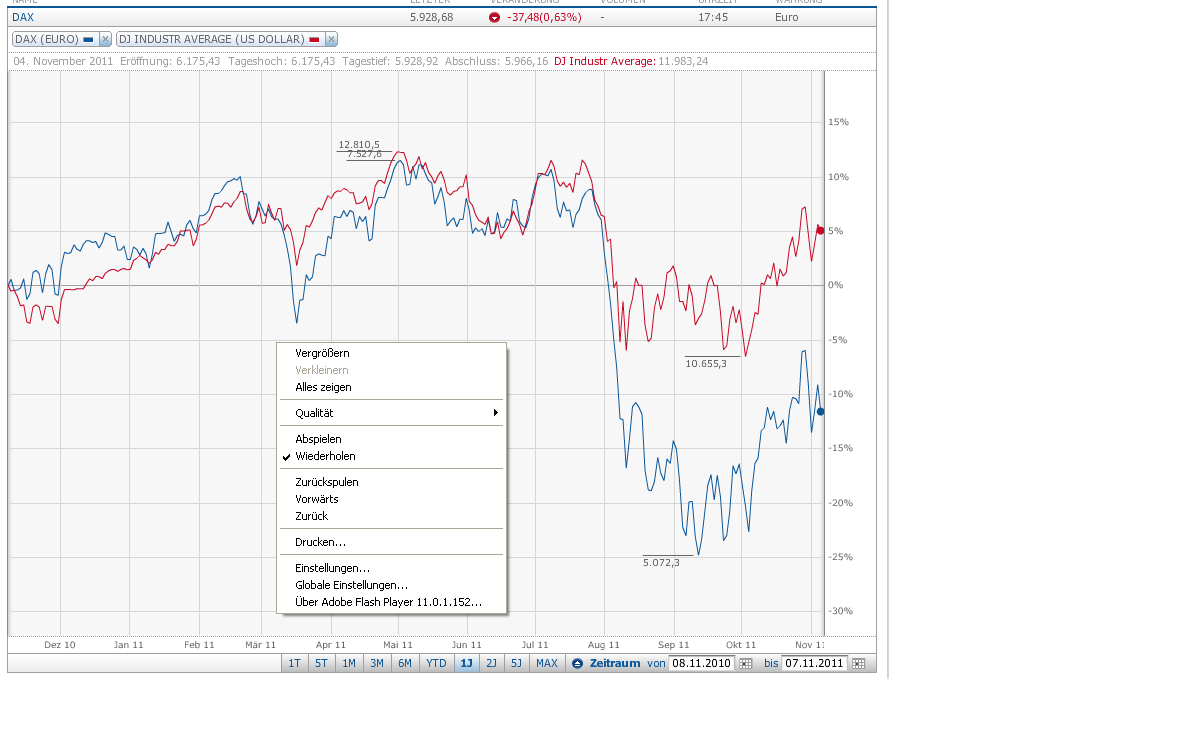This screenshot has height=750, width=1200.
Task: Open the Qualität submenu
Action: (x=313, y=412)
